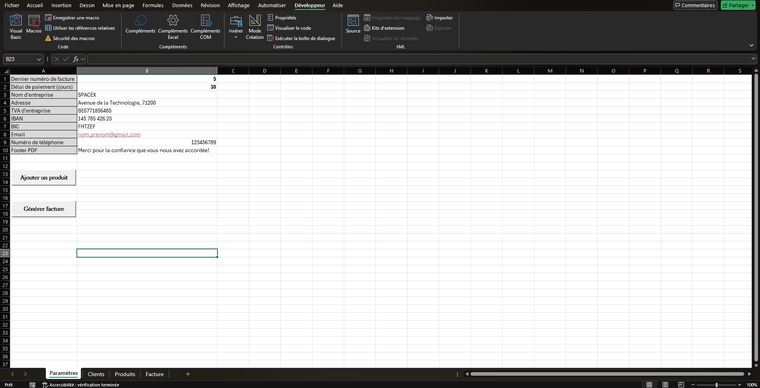This screenshot has height=388, width=760.
Task: Click previous sheet navigation arrow
Action: [12, 374]
